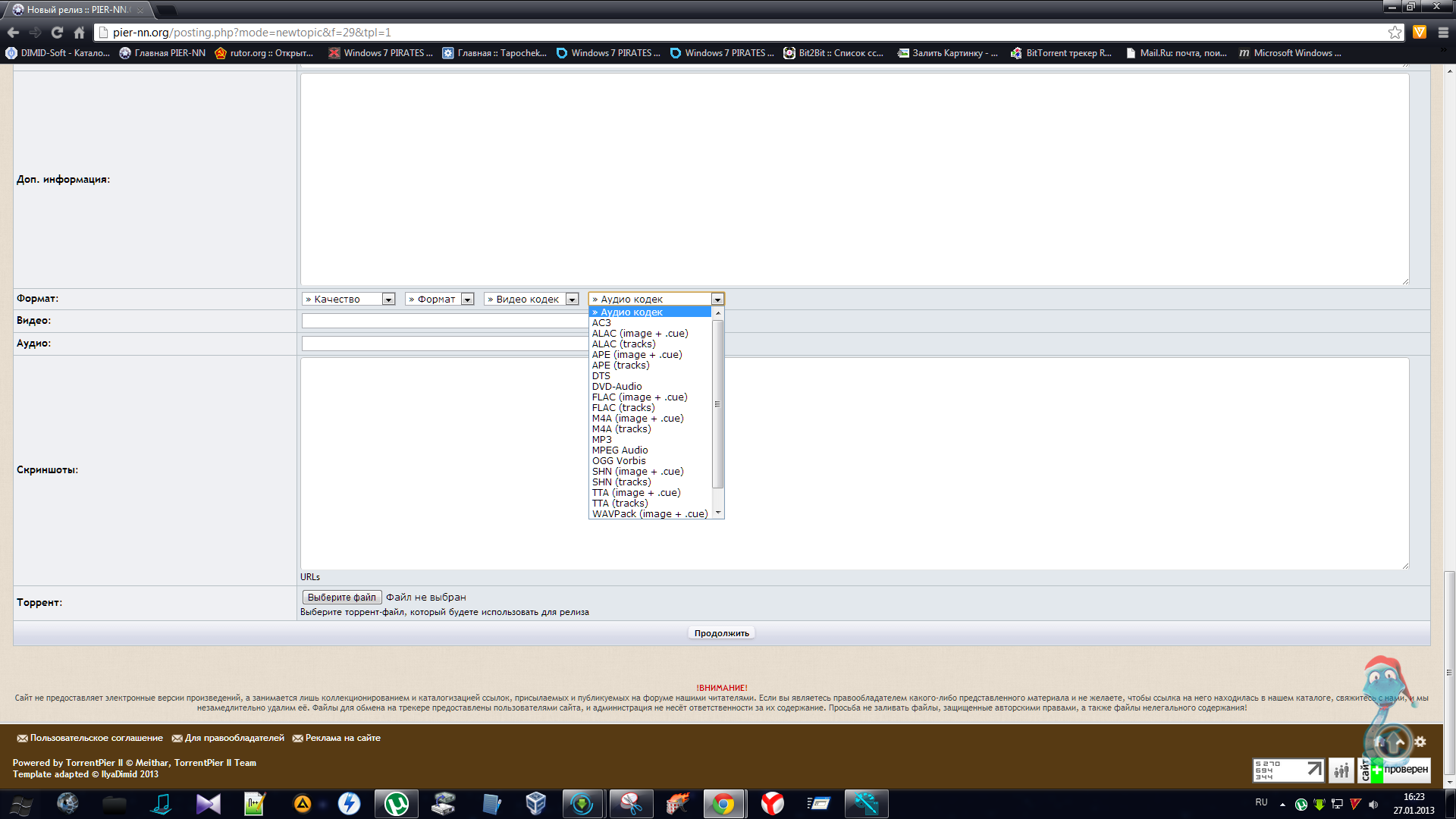1456x819 pixels.
Task: Open uTorrent from the taskbar
Action: pos(396,804)
